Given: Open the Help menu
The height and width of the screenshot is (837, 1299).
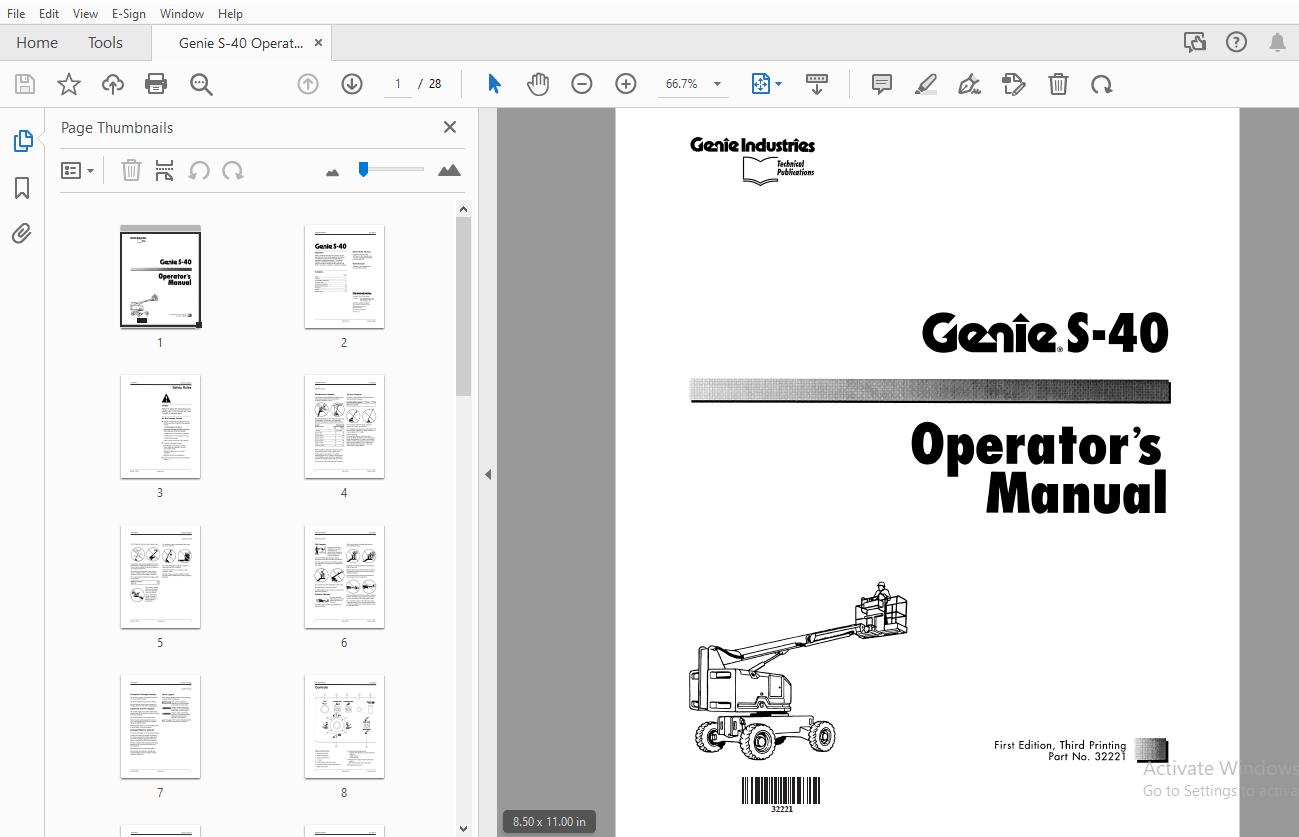Looking at the screenshot, I should pos(230,13).
